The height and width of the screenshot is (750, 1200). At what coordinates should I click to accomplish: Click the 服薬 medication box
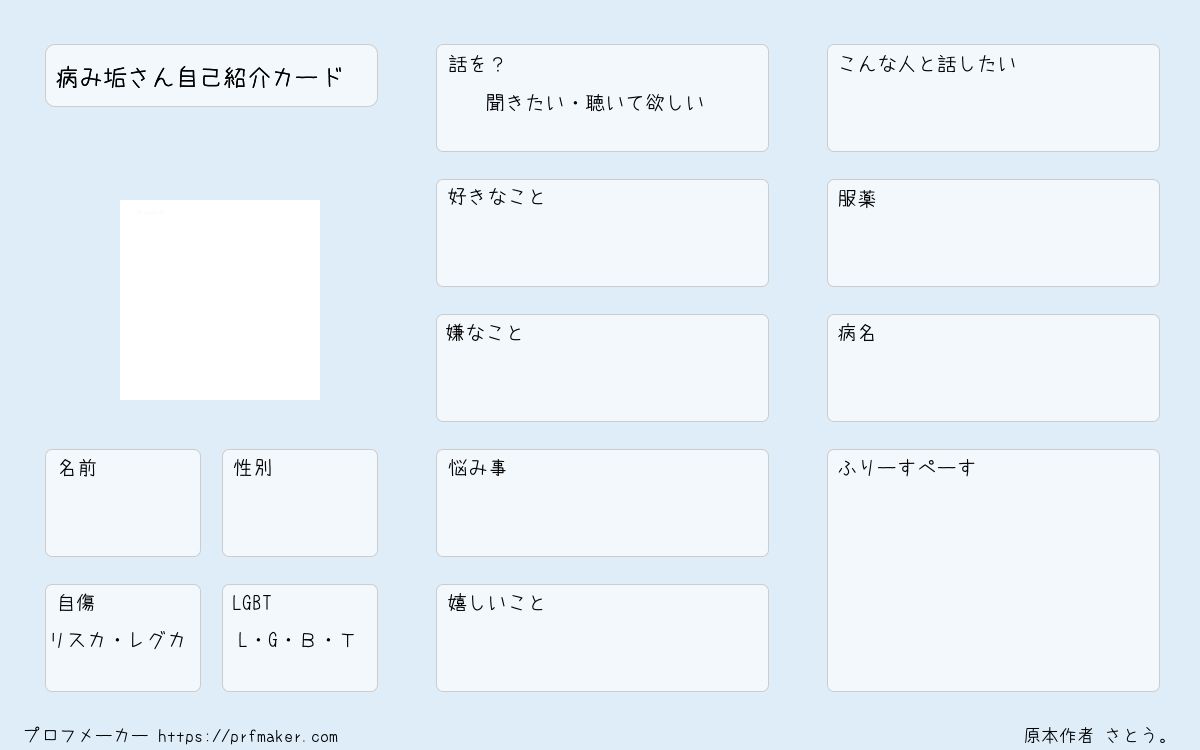click(x=993, y=233)
